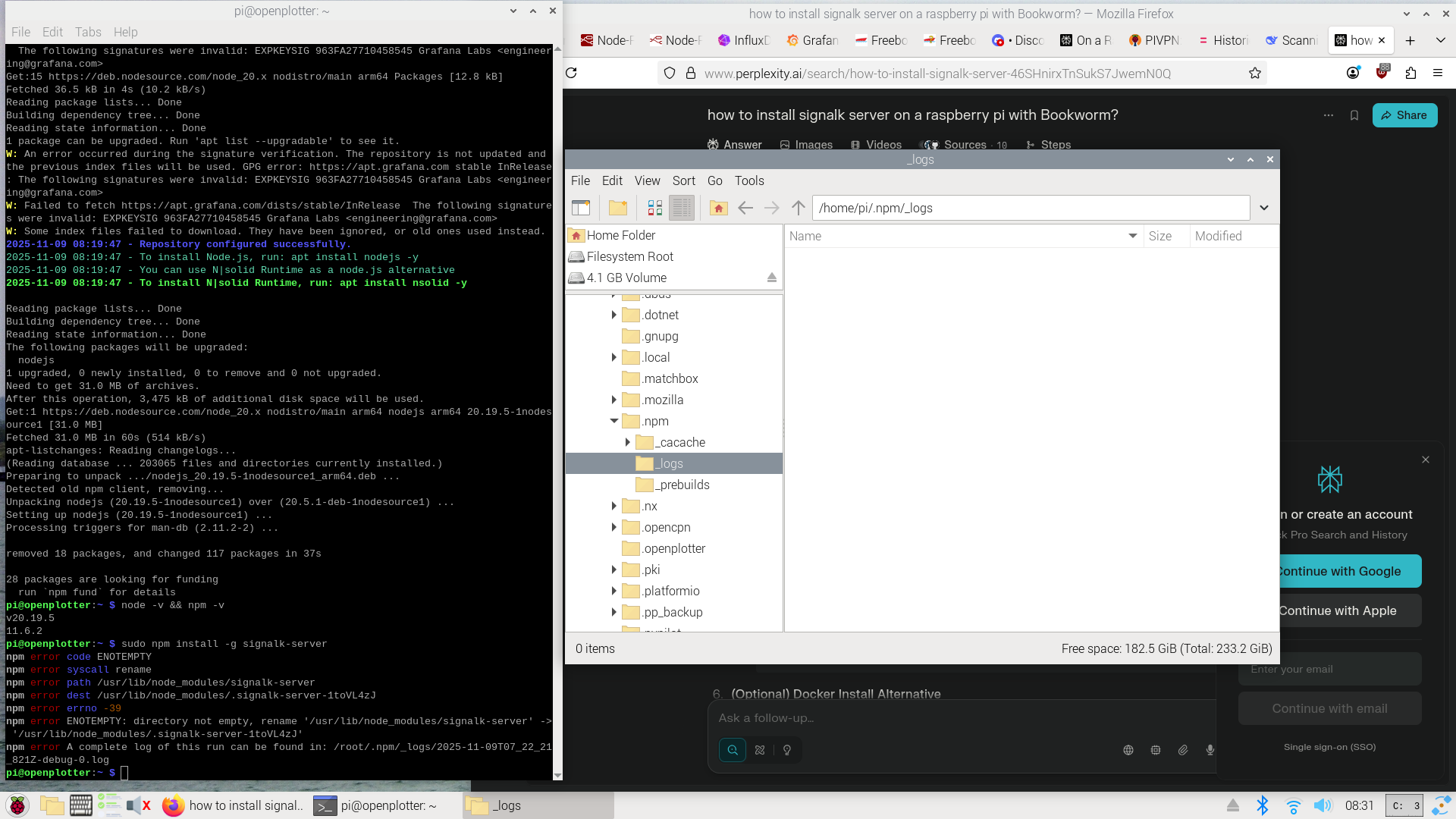This screenshot has width=1456, height=819.
Task: Eject the 4.1 GB Volume
Action: coord(771,278)
